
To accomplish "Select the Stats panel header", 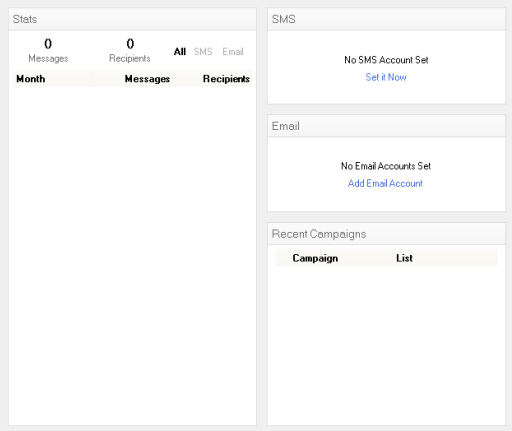I will click(132, 19).
